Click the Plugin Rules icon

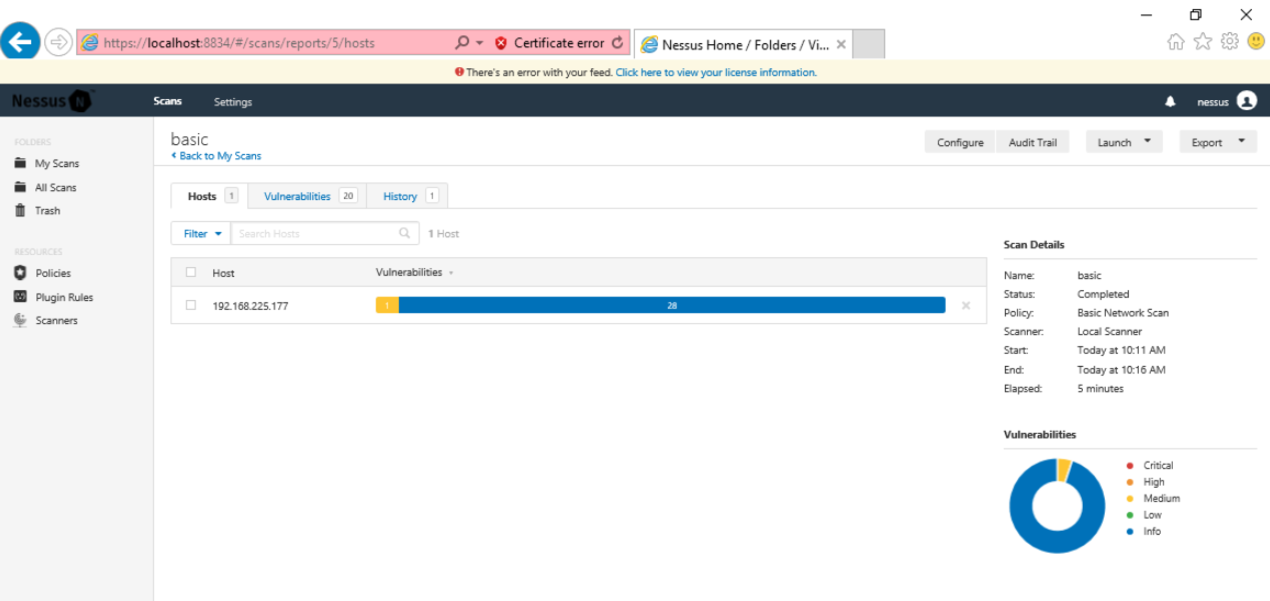coord(20,297)
